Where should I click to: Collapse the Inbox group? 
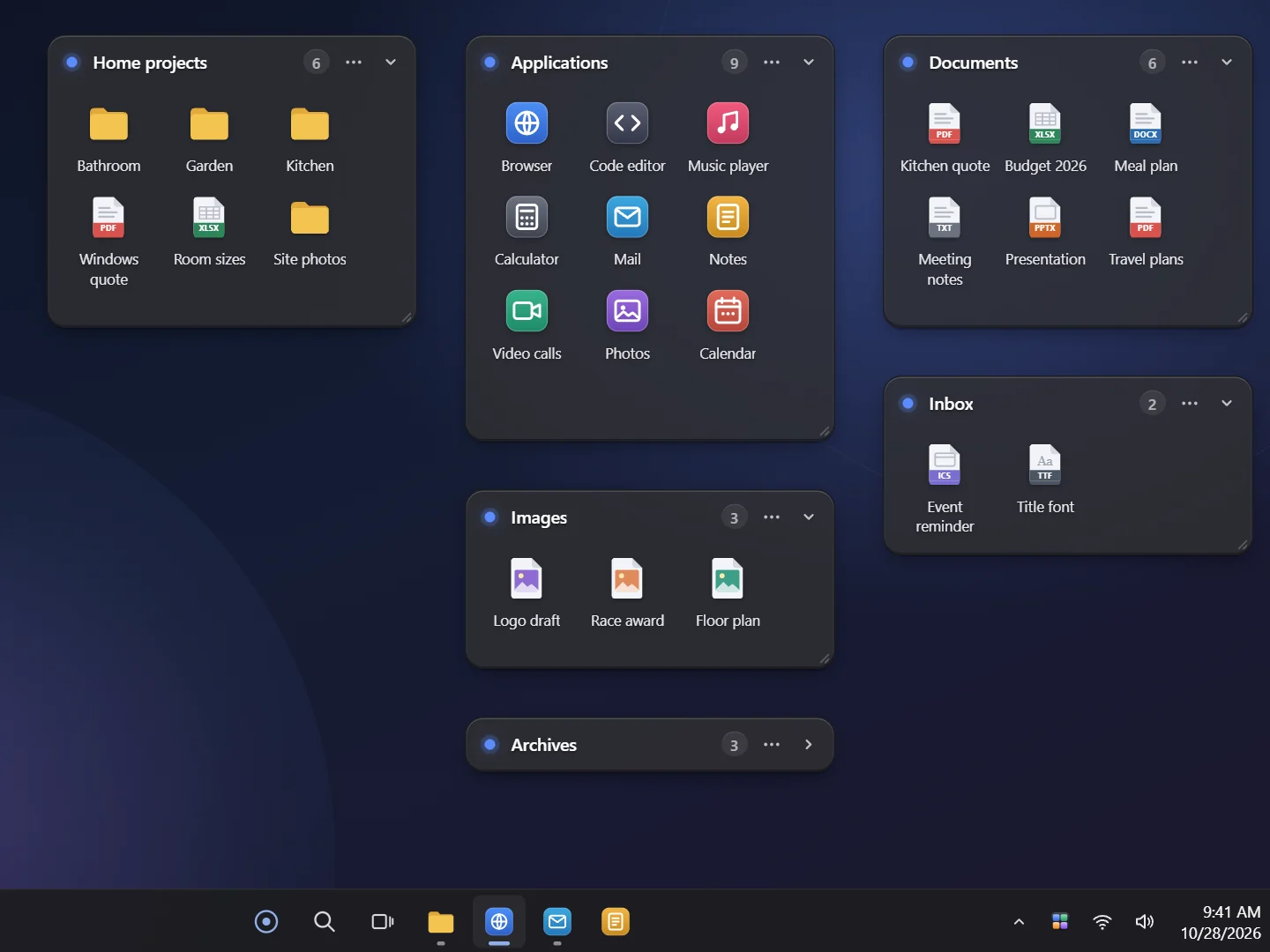click(x=1227, y=404)
